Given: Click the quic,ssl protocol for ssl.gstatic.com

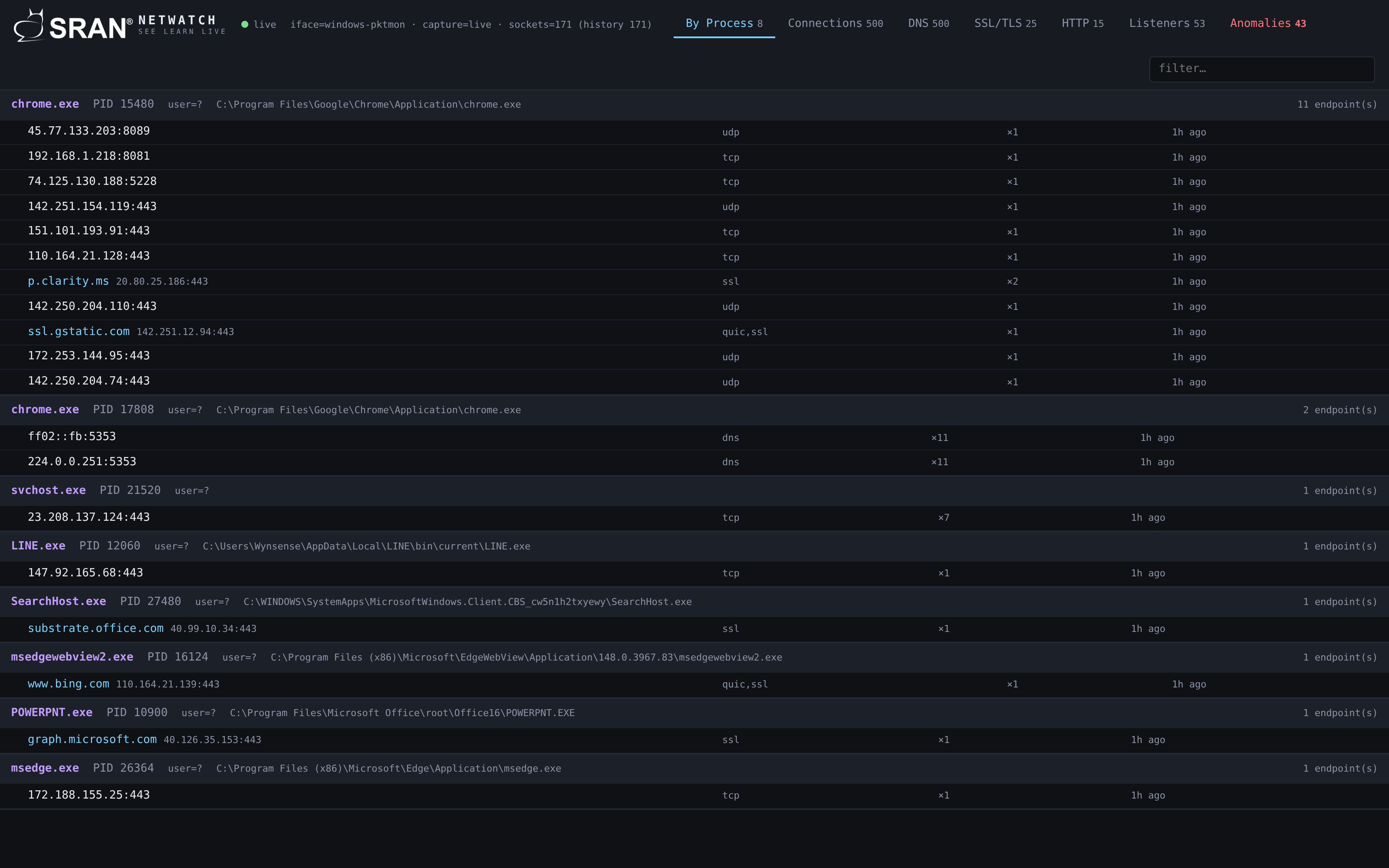Looking at the screenshot, I should tap(745, 332).
